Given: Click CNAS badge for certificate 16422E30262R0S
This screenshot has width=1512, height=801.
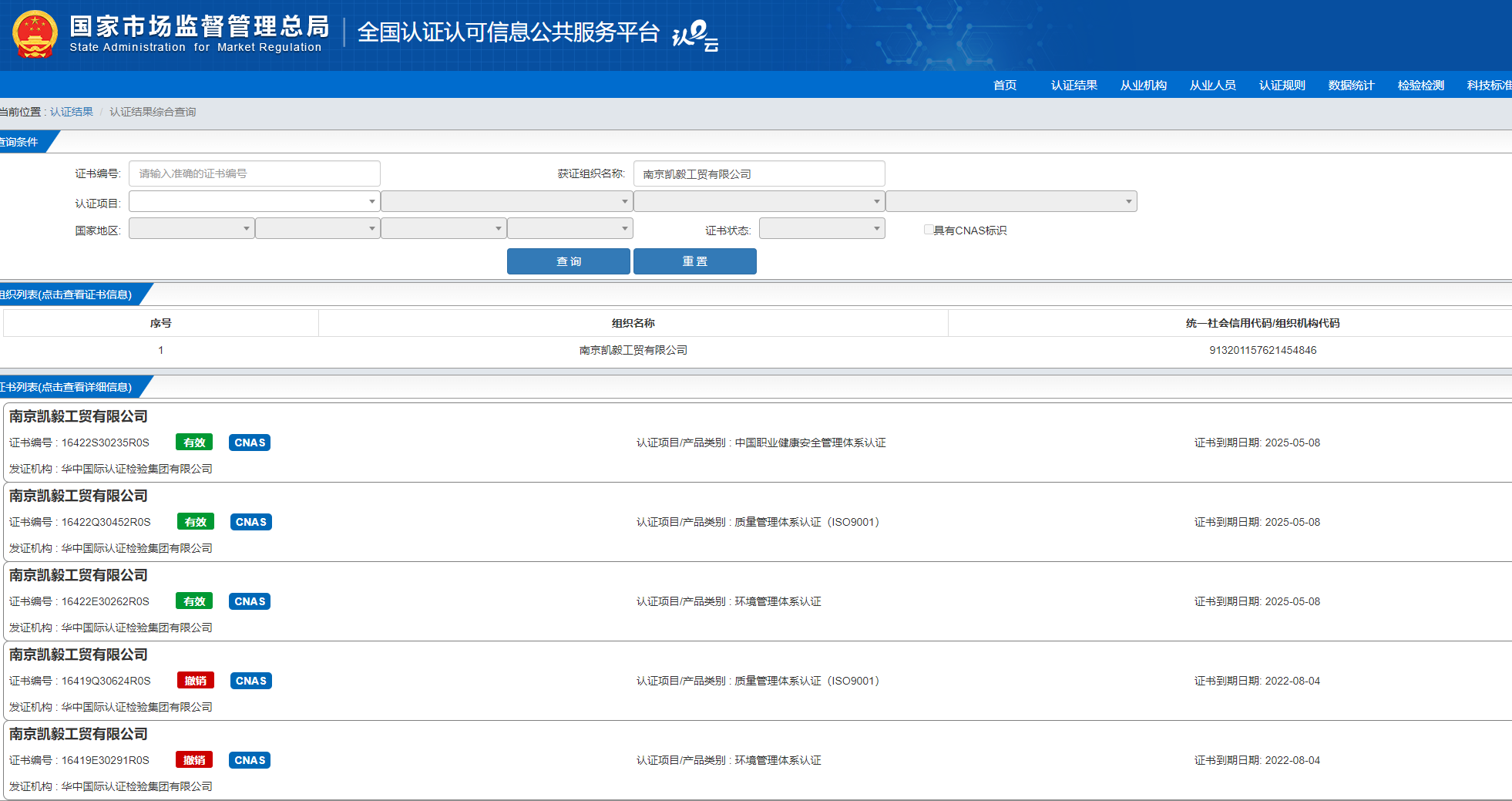Looking at the screenshot, I should click(250, 601).
